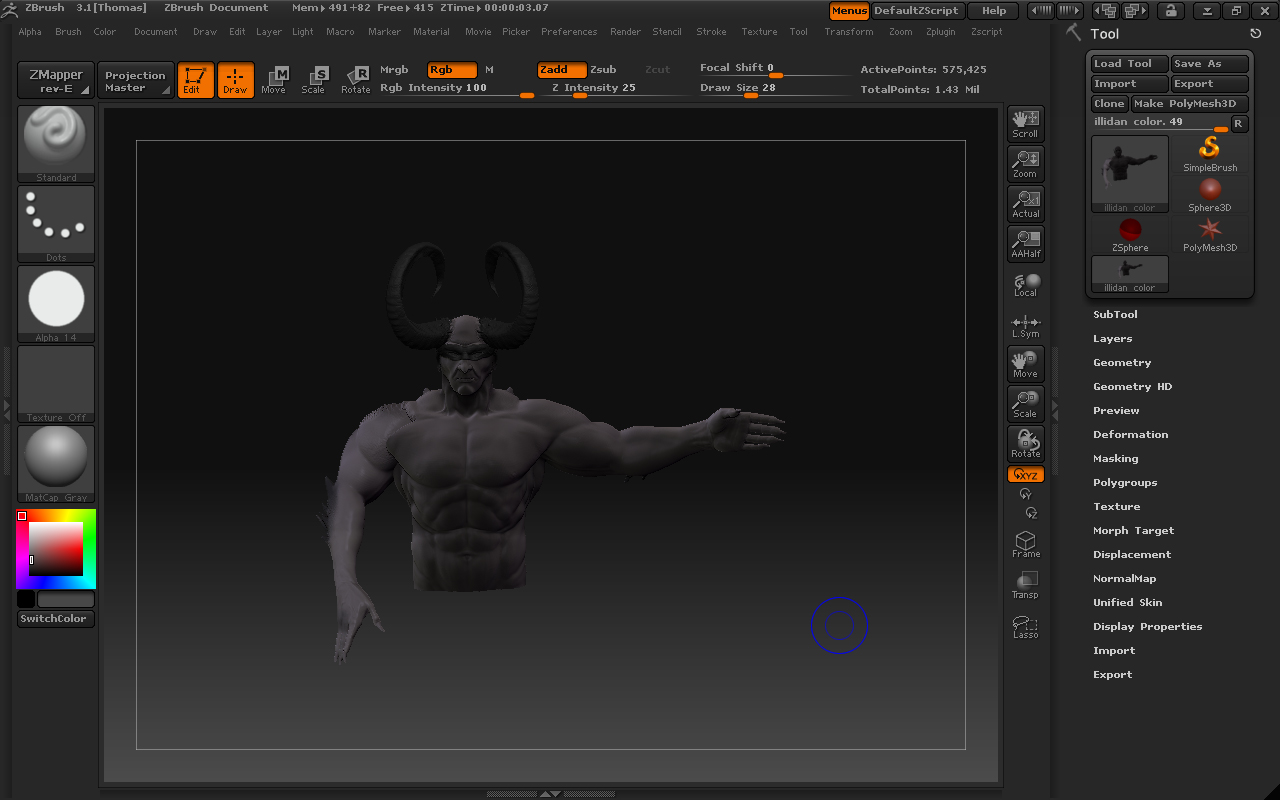Activate the Rotate tool next to Scale

click(x=356, y=80)
